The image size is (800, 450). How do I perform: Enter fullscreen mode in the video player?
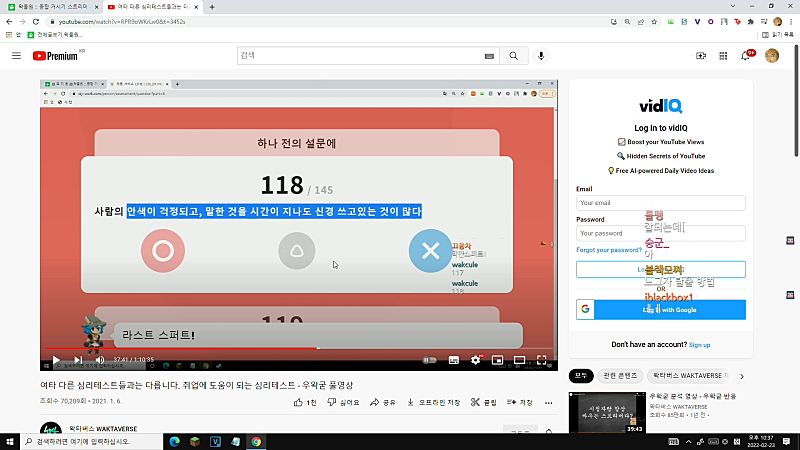(x=541, y=360)
